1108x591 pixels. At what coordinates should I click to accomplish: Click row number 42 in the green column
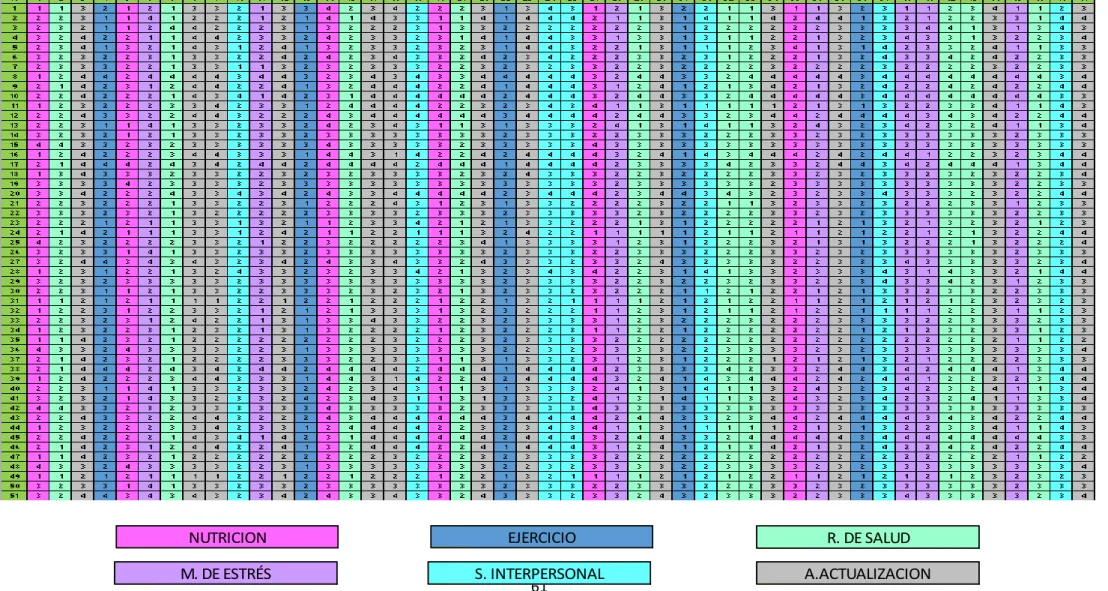[15, 408]
